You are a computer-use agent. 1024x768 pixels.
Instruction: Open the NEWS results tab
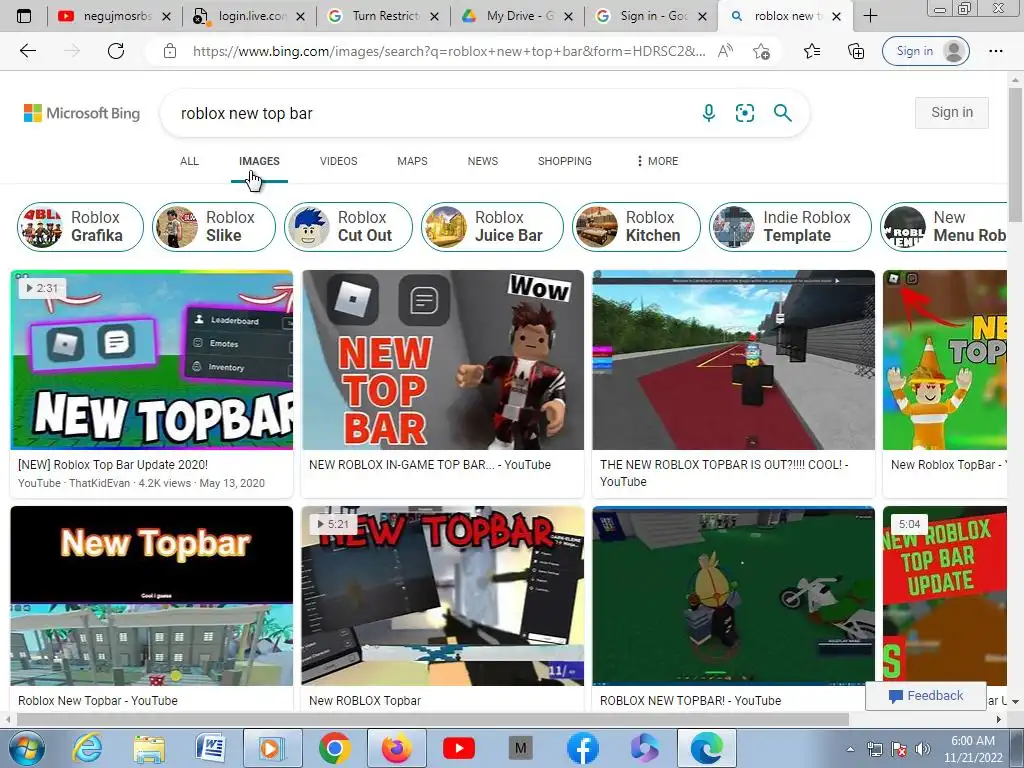point(483,161)
